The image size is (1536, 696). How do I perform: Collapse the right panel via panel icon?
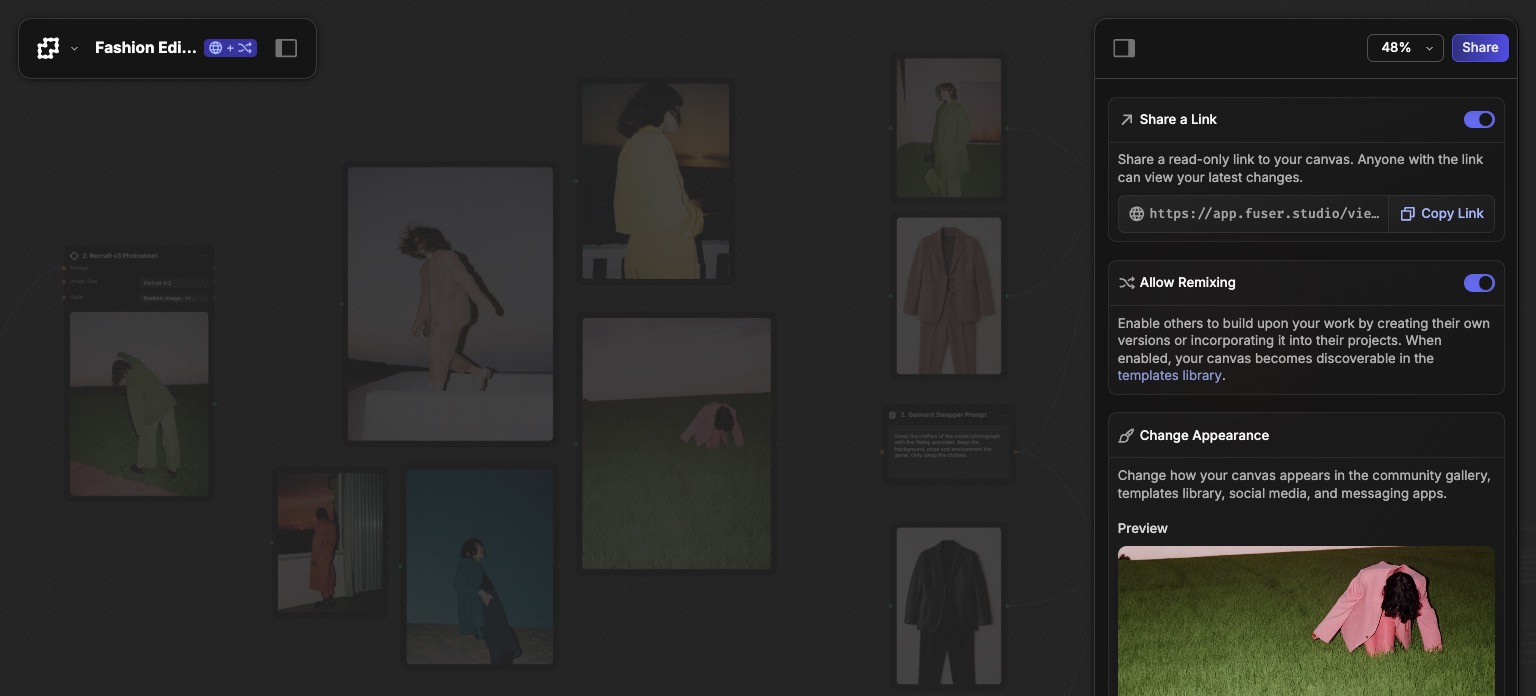click(1124, 48)
